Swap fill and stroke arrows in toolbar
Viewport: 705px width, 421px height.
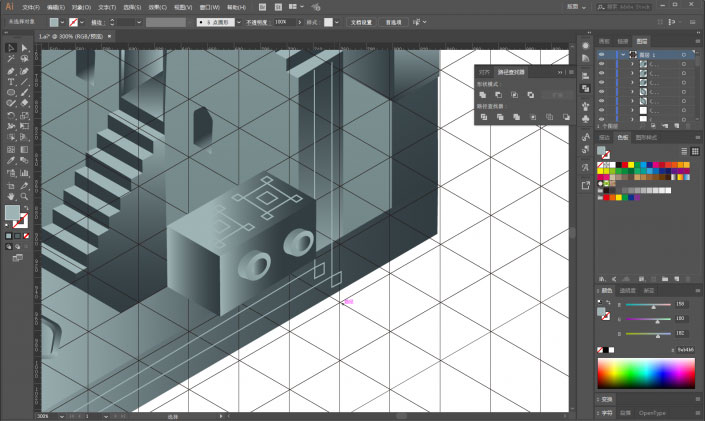pos(26,208)
